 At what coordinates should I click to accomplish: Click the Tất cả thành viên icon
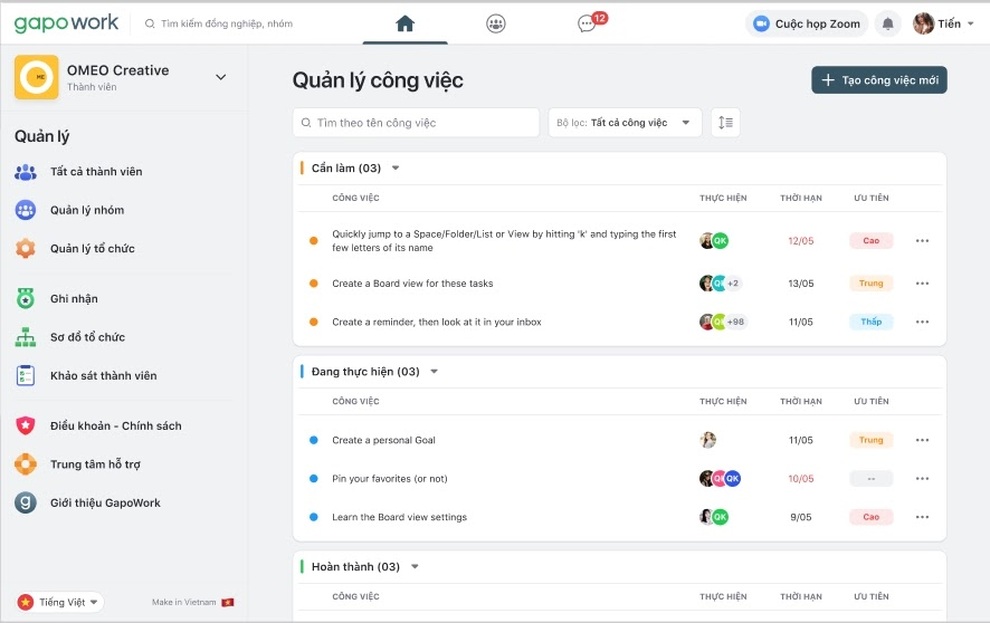point(25,172)
